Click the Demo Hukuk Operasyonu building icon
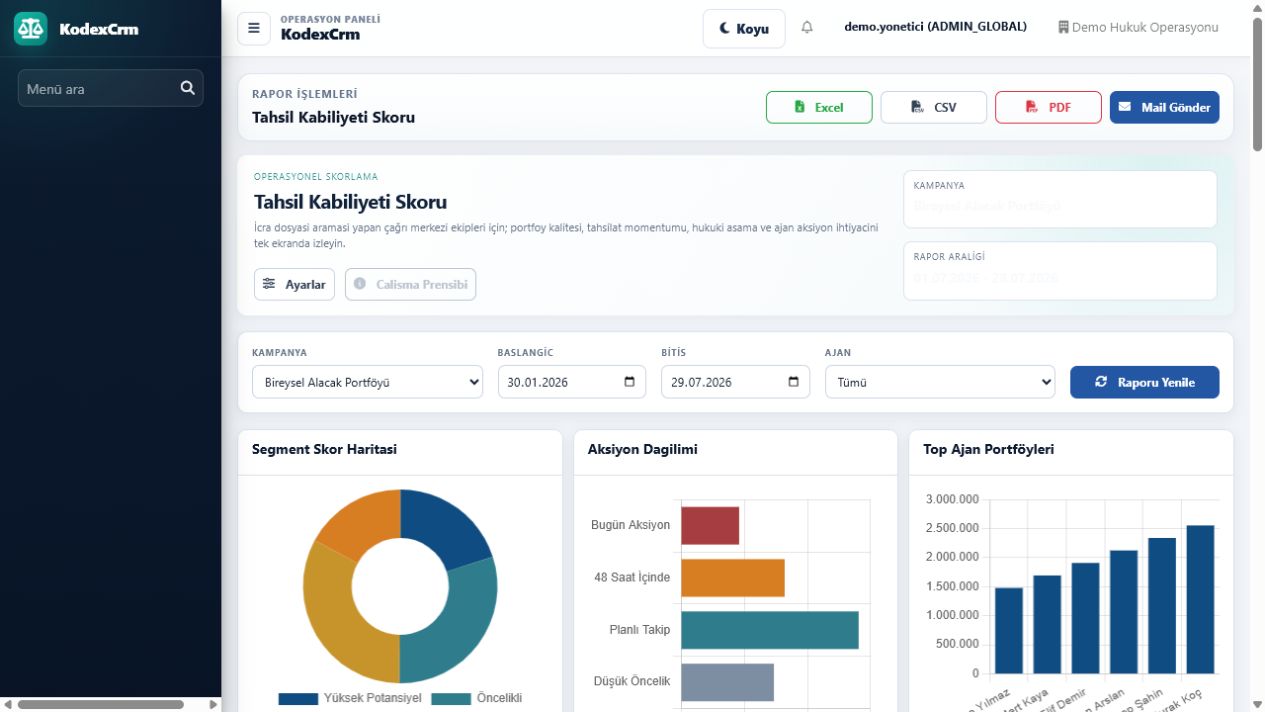Image resolution: width=1265 pixels, height=712 pixels. pyautogui.click(x=1063, y=28)
